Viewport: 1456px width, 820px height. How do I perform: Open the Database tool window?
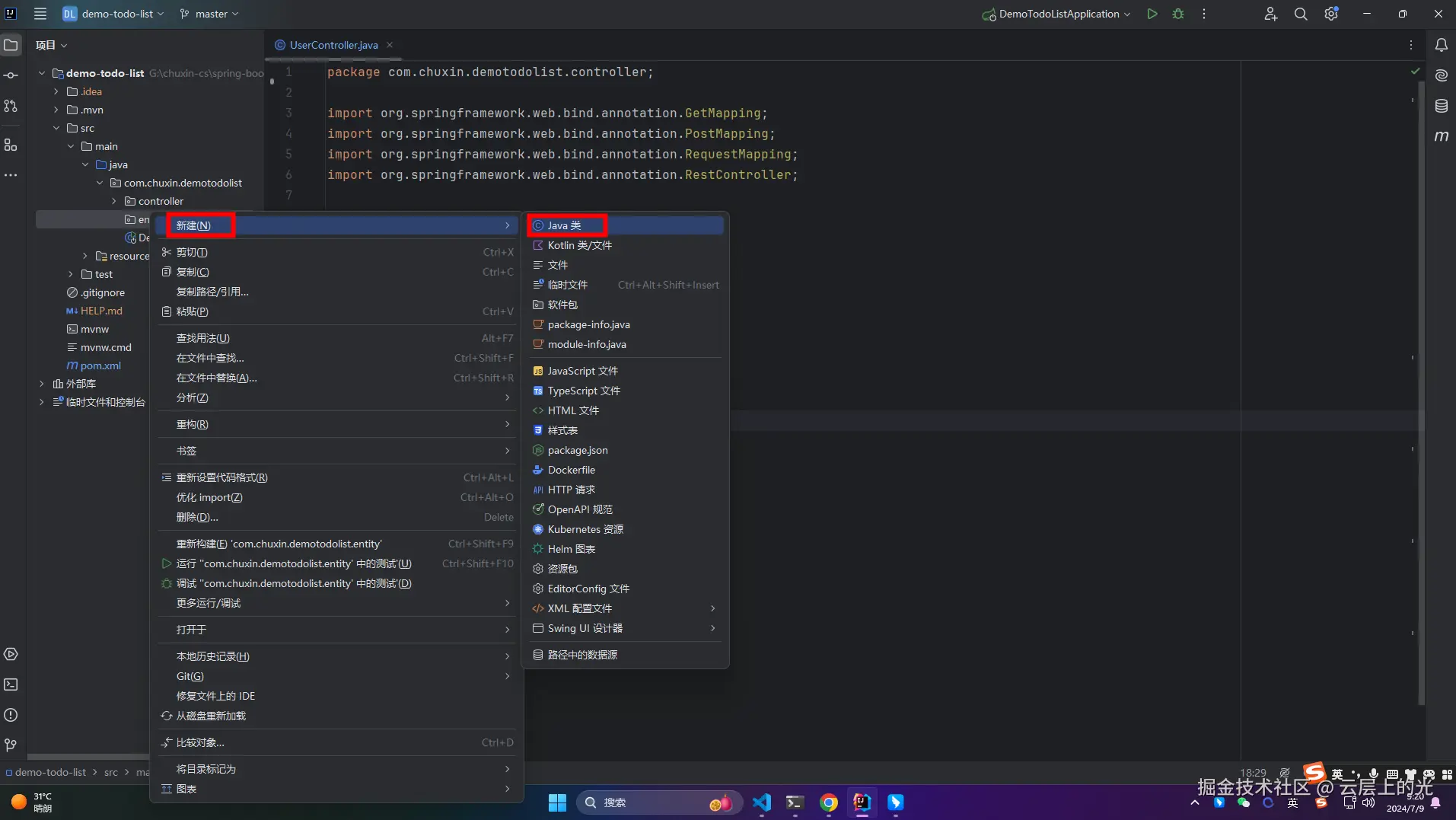[1442, 106]
